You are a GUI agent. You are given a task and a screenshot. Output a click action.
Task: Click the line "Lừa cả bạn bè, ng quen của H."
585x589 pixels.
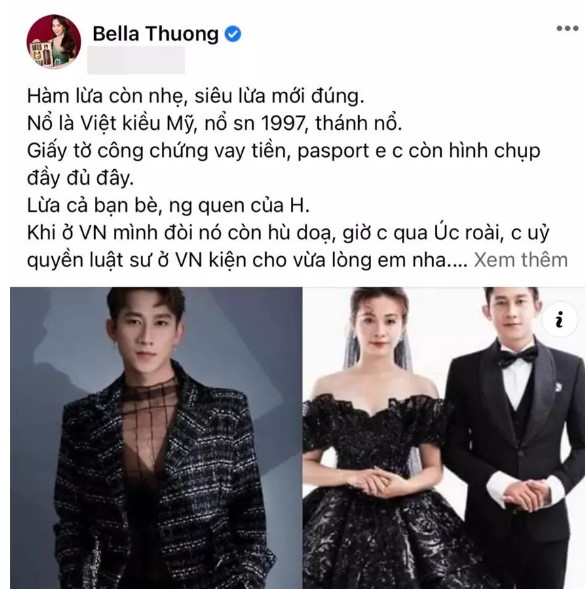[x=168, y=205]
